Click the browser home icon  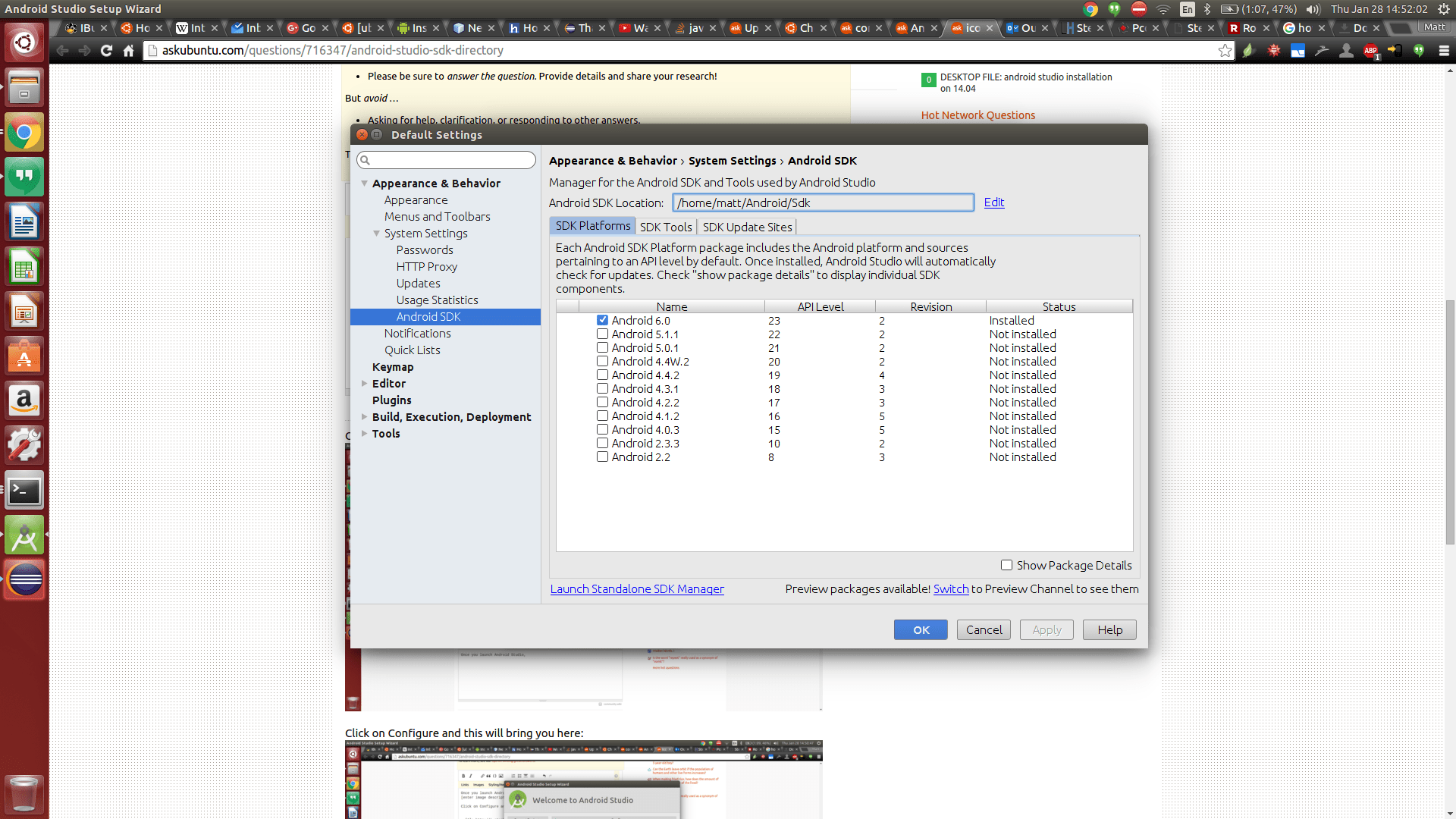coord(128,50)
